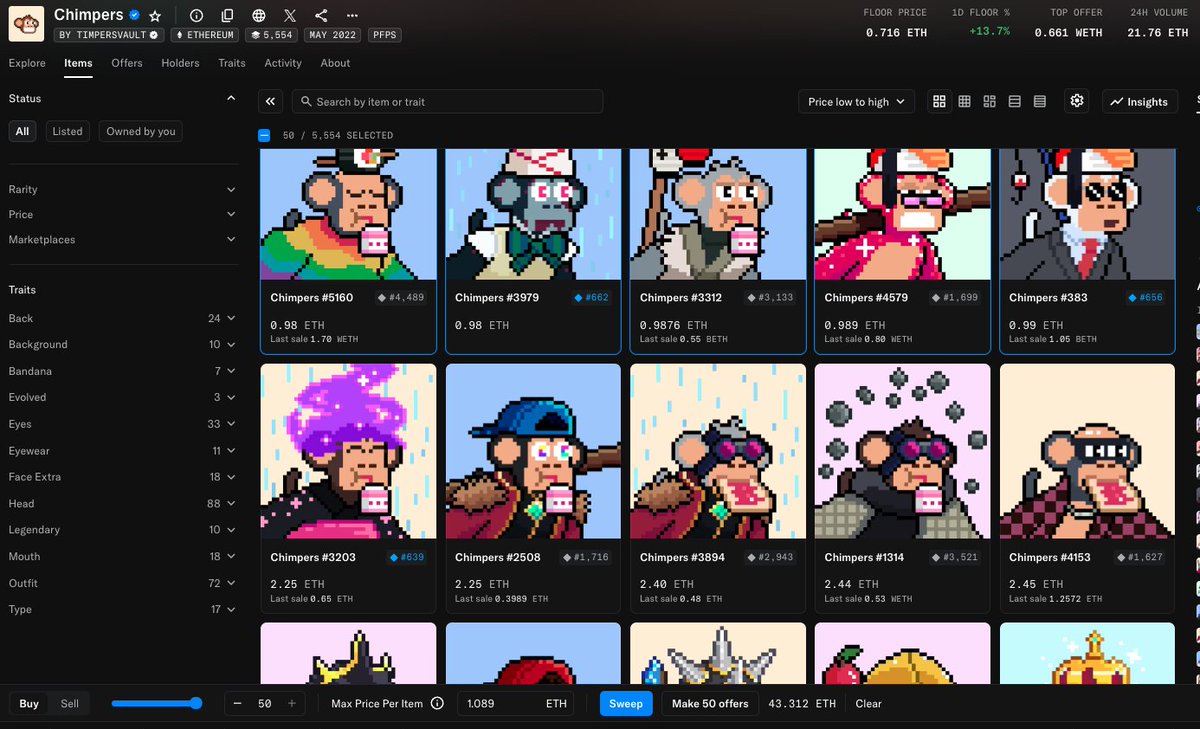The width and height of the screenshot is (1200, 729).
Task: Switch to small dense grid view
Action: [x=964, y=101]
